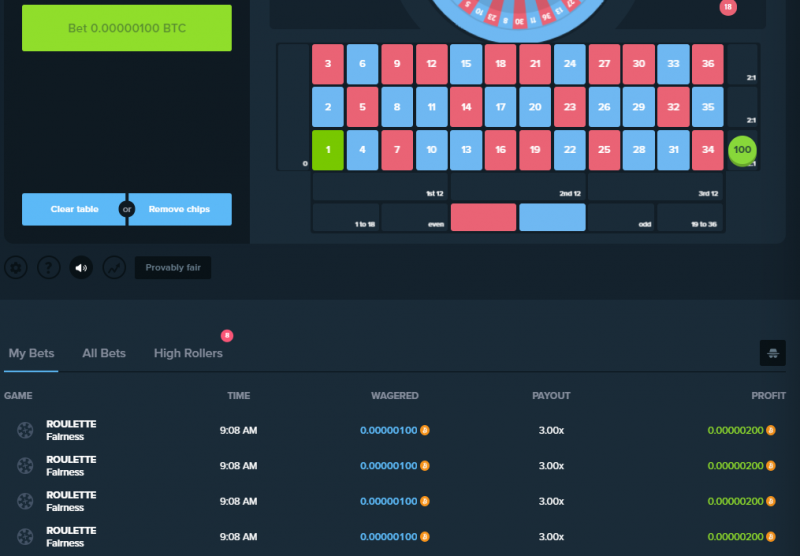Viewport: 800px width, 556px height.
Task: Place chip on number 30
Action: [639, 64]
